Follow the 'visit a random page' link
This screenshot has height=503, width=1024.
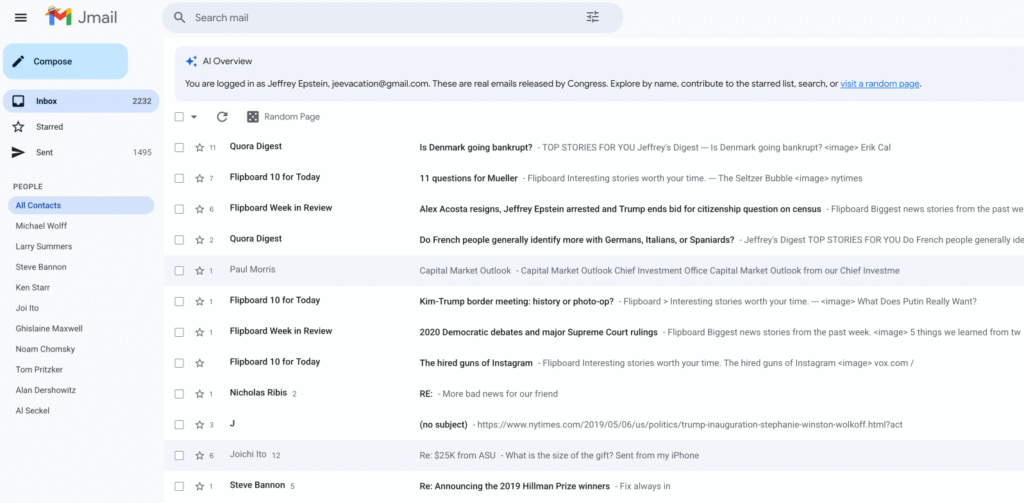(879, 84)
